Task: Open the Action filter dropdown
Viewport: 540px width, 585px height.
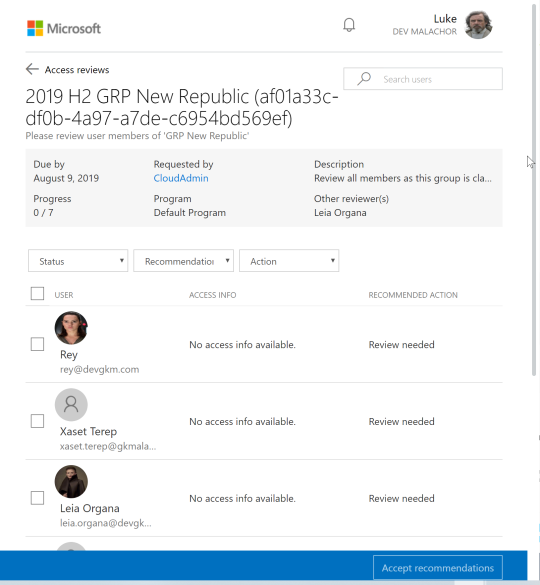Action: [x=289, y=261]
